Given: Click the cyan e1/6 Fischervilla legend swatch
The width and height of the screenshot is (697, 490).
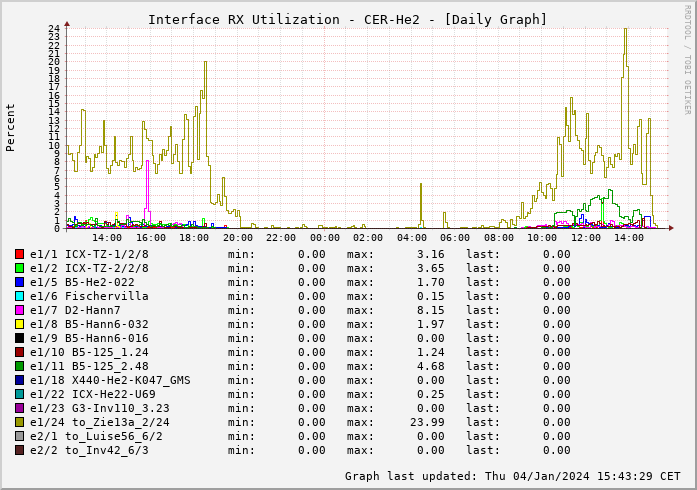Looking at the screenshot, I should coord(20,296).
